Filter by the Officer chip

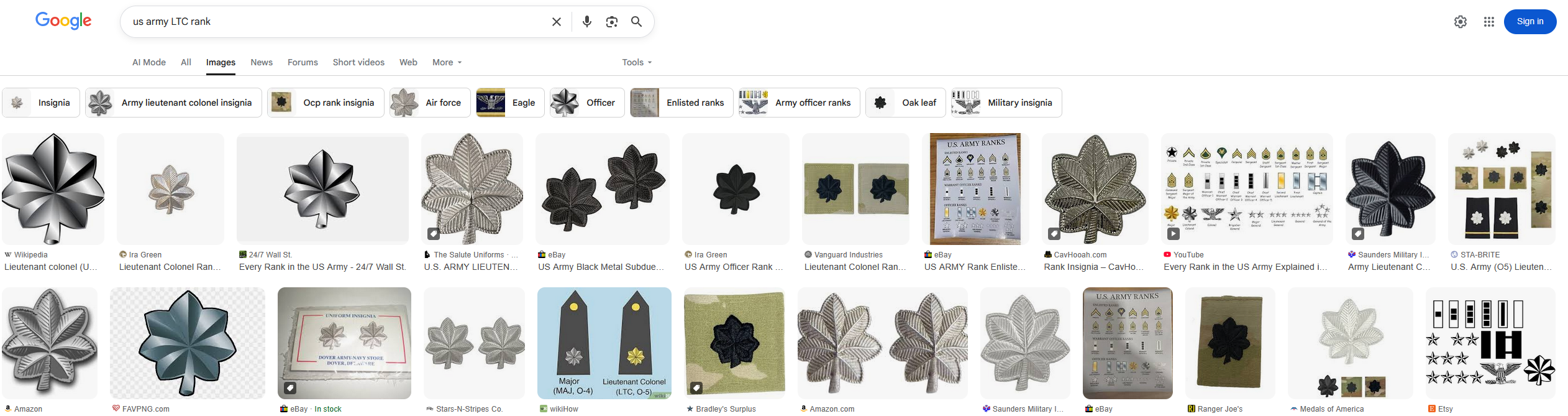pyautogui.click(x=587, y=103)
